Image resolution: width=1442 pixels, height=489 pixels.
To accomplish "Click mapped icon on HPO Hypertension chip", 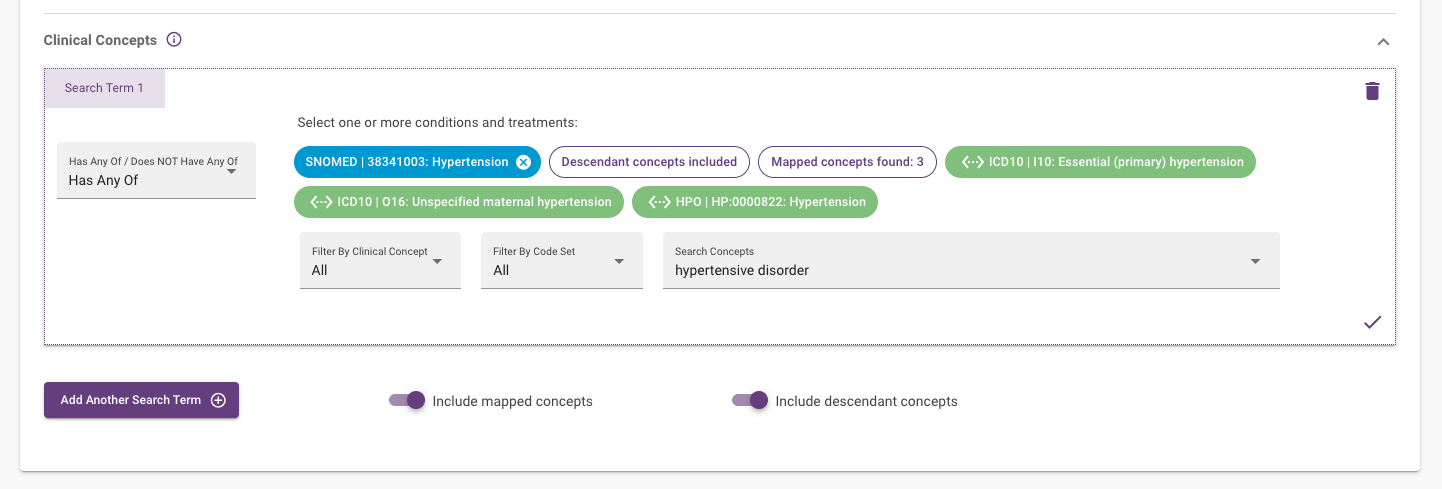I will pyautogui.click(x=659, y=202).
